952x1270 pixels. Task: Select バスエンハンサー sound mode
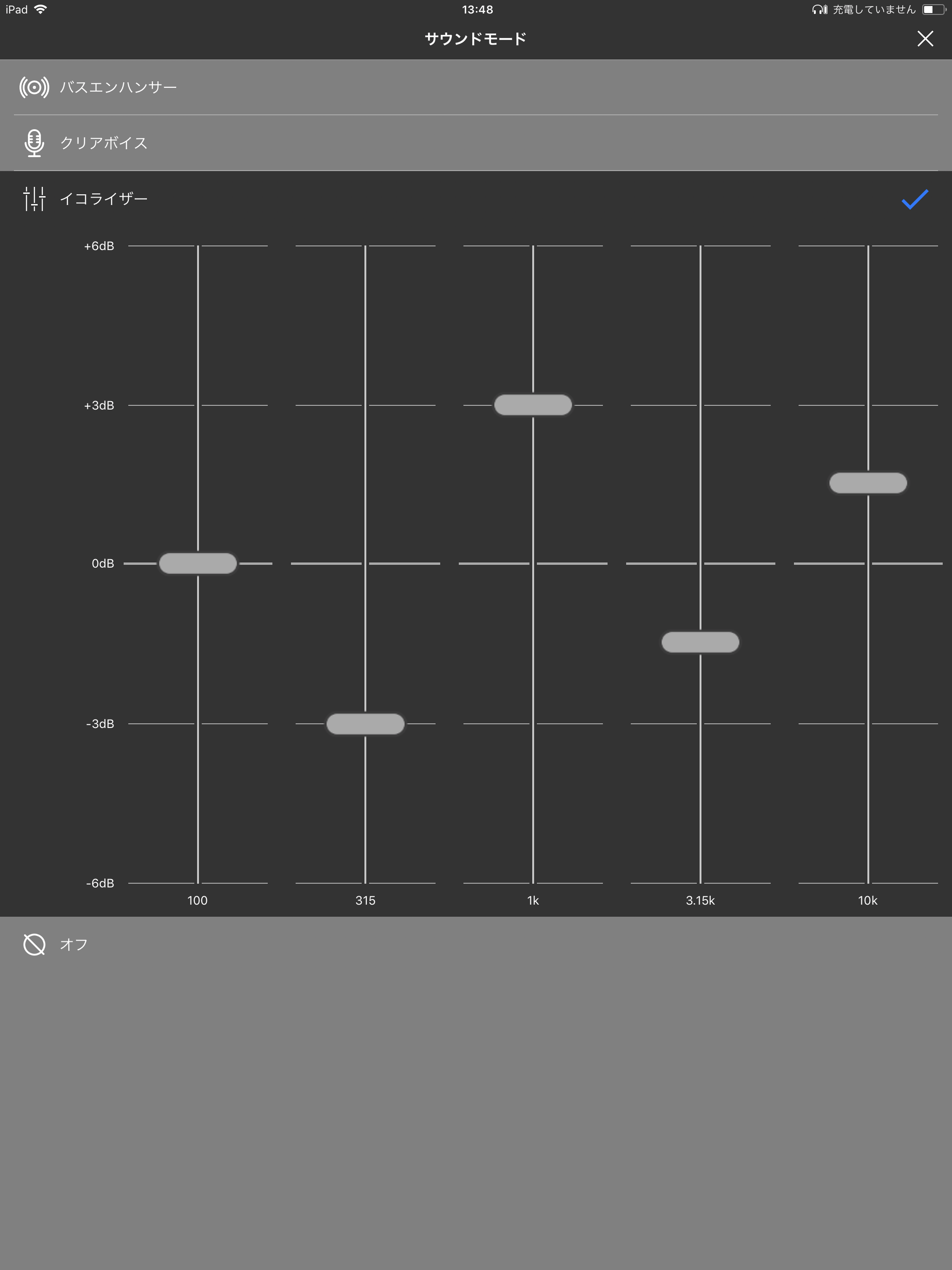tap(118, 87)
